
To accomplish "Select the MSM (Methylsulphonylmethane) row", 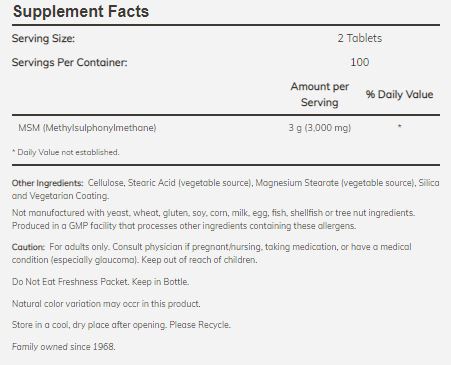I will 226,128.
